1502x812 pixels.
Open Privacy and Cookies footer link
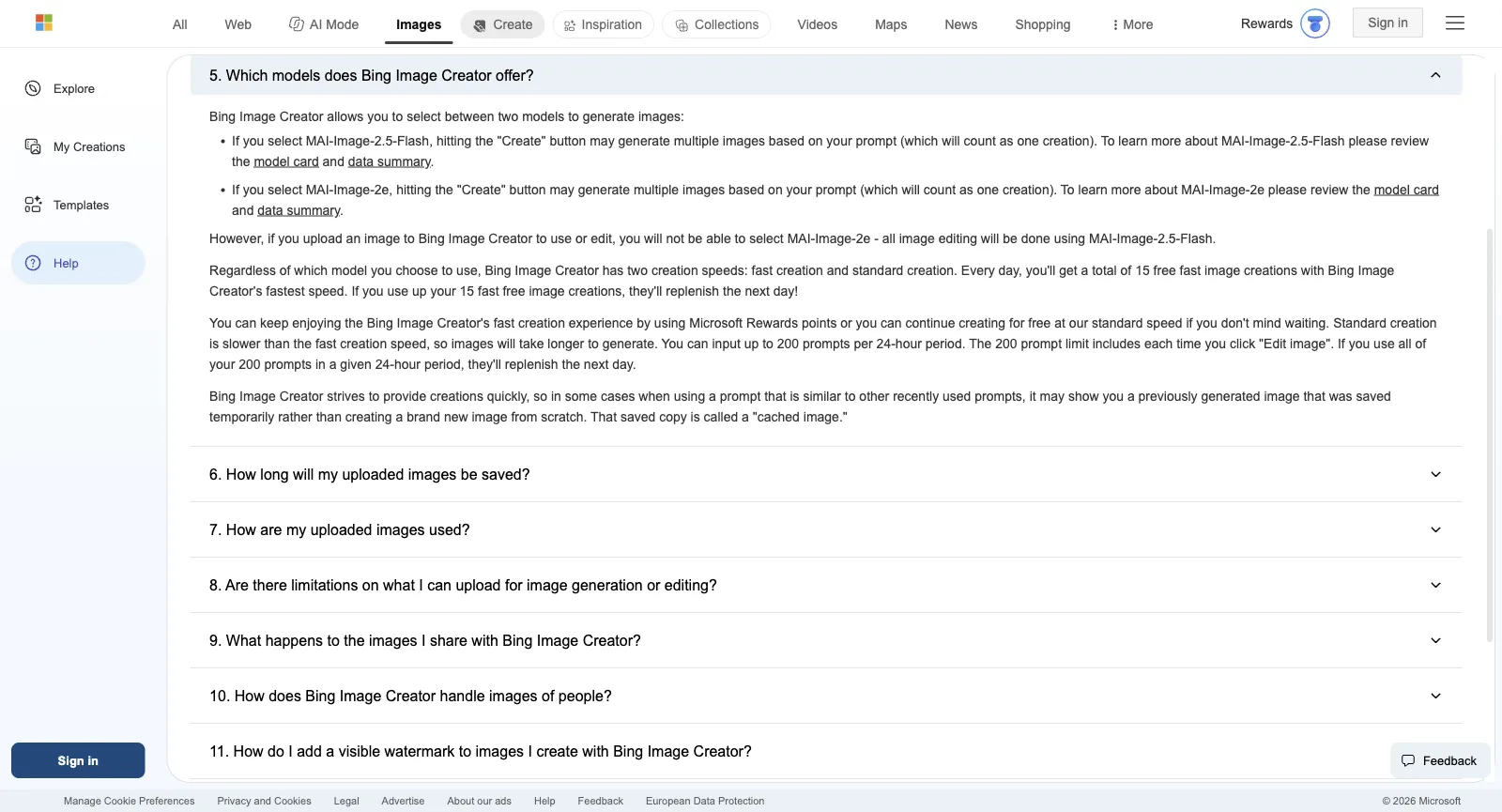pos(264,801)
